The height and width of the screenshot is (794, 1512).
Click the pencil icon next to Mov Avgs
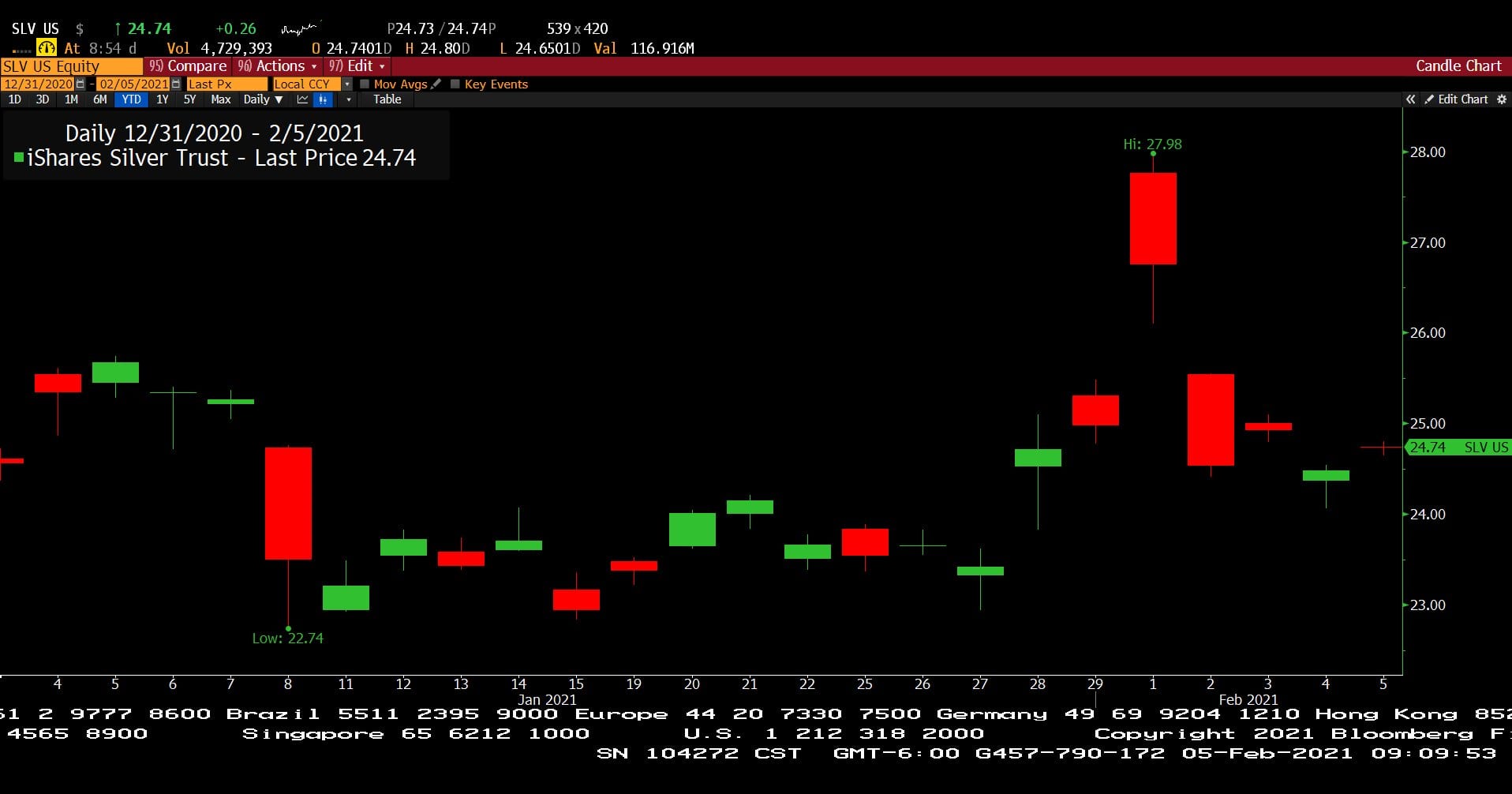pos(436,84)
